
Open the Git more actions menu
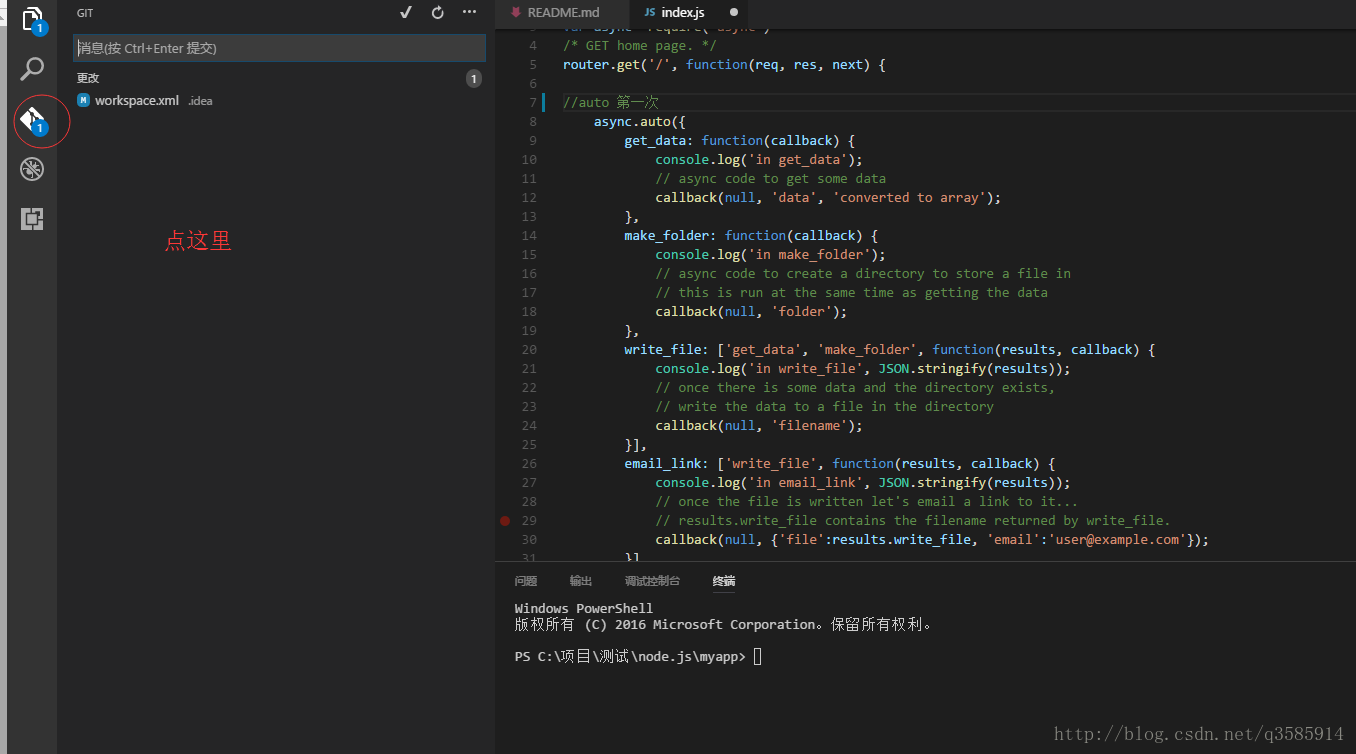[469, 13]
